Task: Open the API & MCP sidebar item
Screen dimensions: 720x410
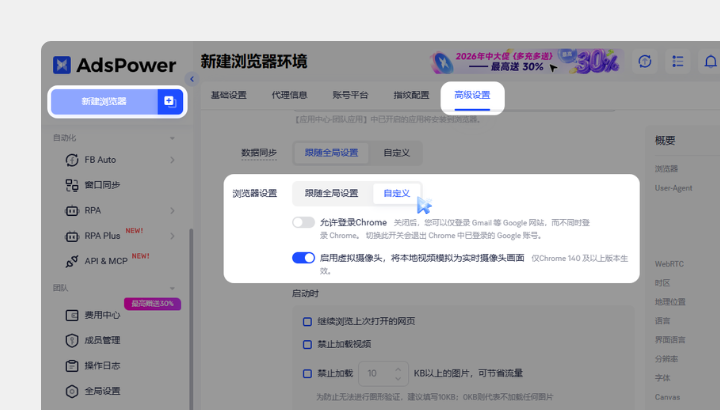Action: [x=106, y=261]
